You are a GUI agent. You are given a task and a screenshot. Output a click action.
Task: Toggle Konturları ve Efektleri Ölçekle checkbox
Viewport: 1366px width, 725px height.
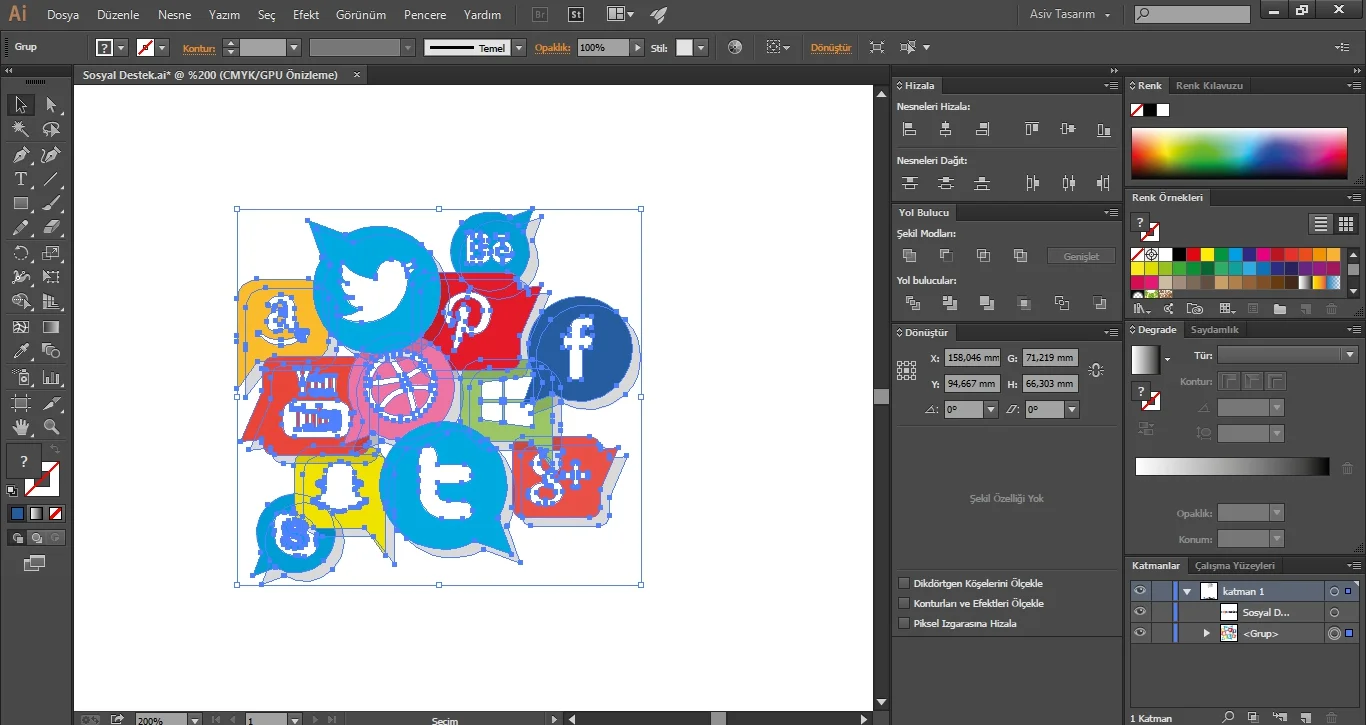coord(904,603)
